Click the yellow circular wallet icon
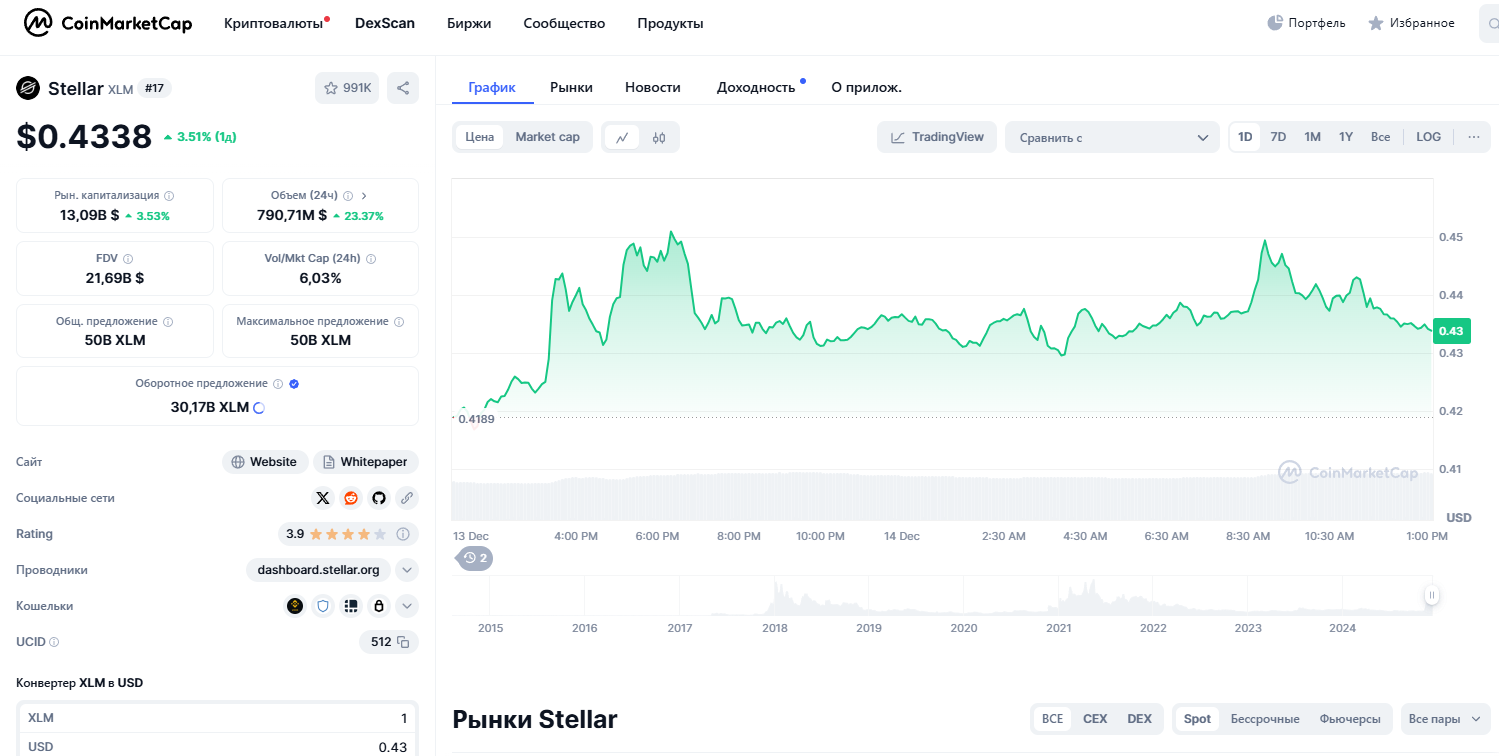Screen dimensions: 1499x756 295,606
